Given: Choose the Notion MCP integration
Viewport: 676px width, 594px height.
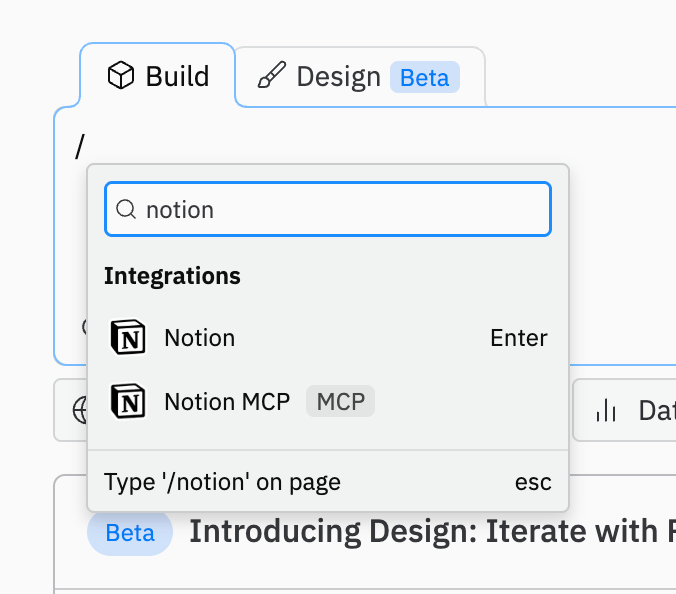Looking at the screenshot, I should click(227, 402).
